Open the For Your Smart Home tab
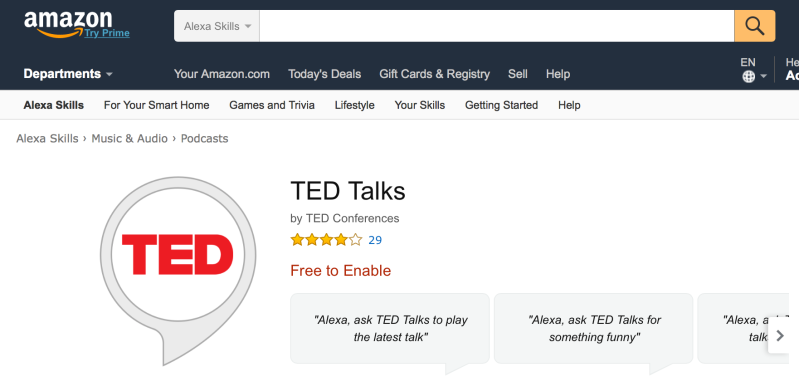Screen dimensions: 799x391 156,105
